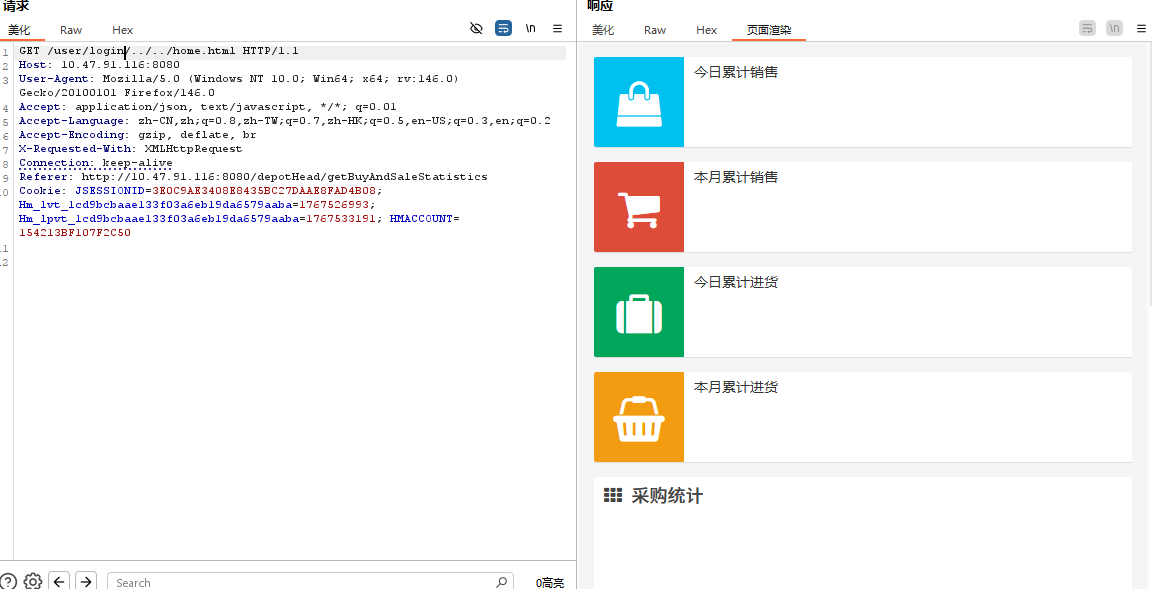Screen dimensions: 1152x589
Task: Click the blue shopping bag icon
Action: (x=639, y=103)
